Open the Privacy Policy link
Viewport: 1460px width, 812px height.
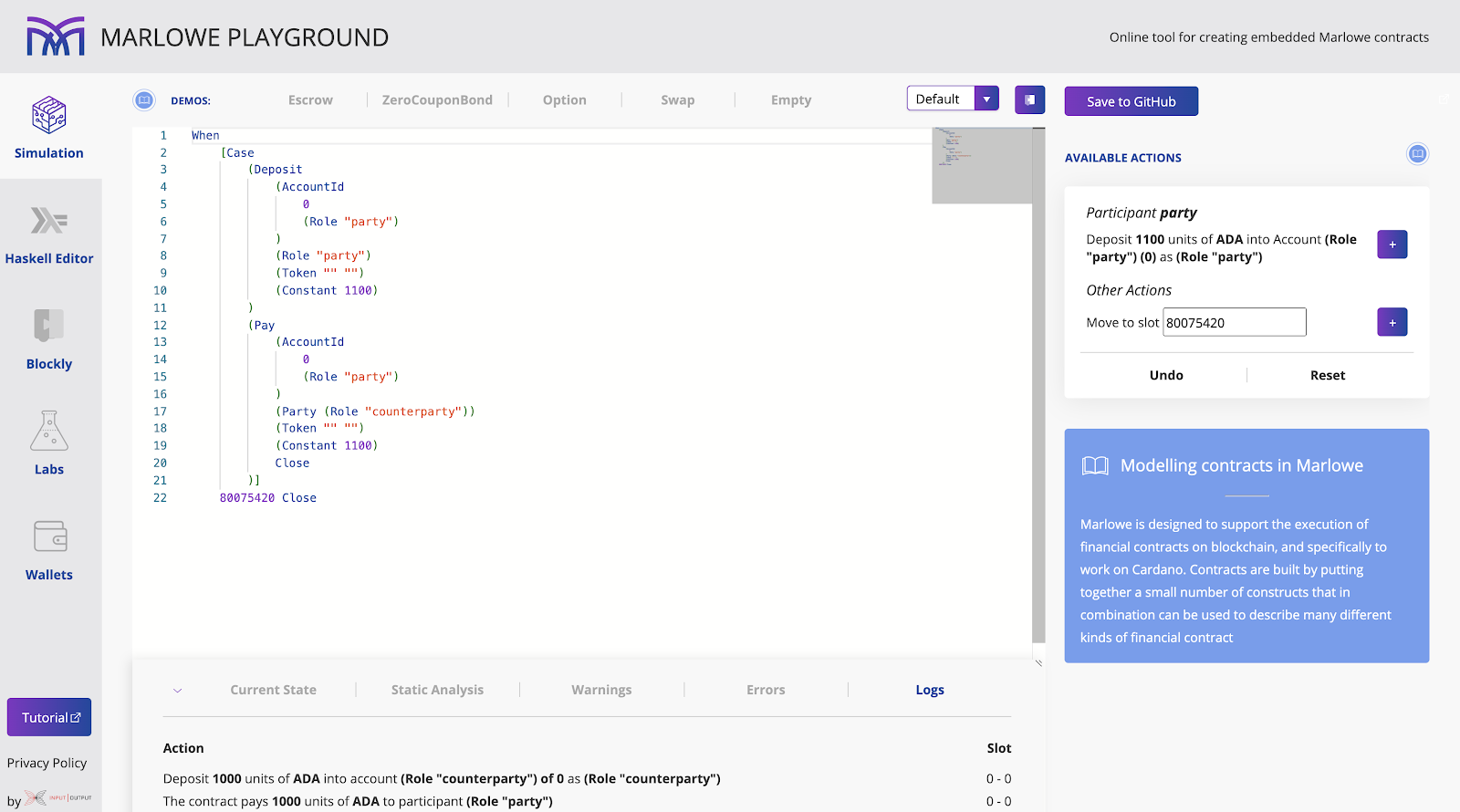click(x=47, y=763)
